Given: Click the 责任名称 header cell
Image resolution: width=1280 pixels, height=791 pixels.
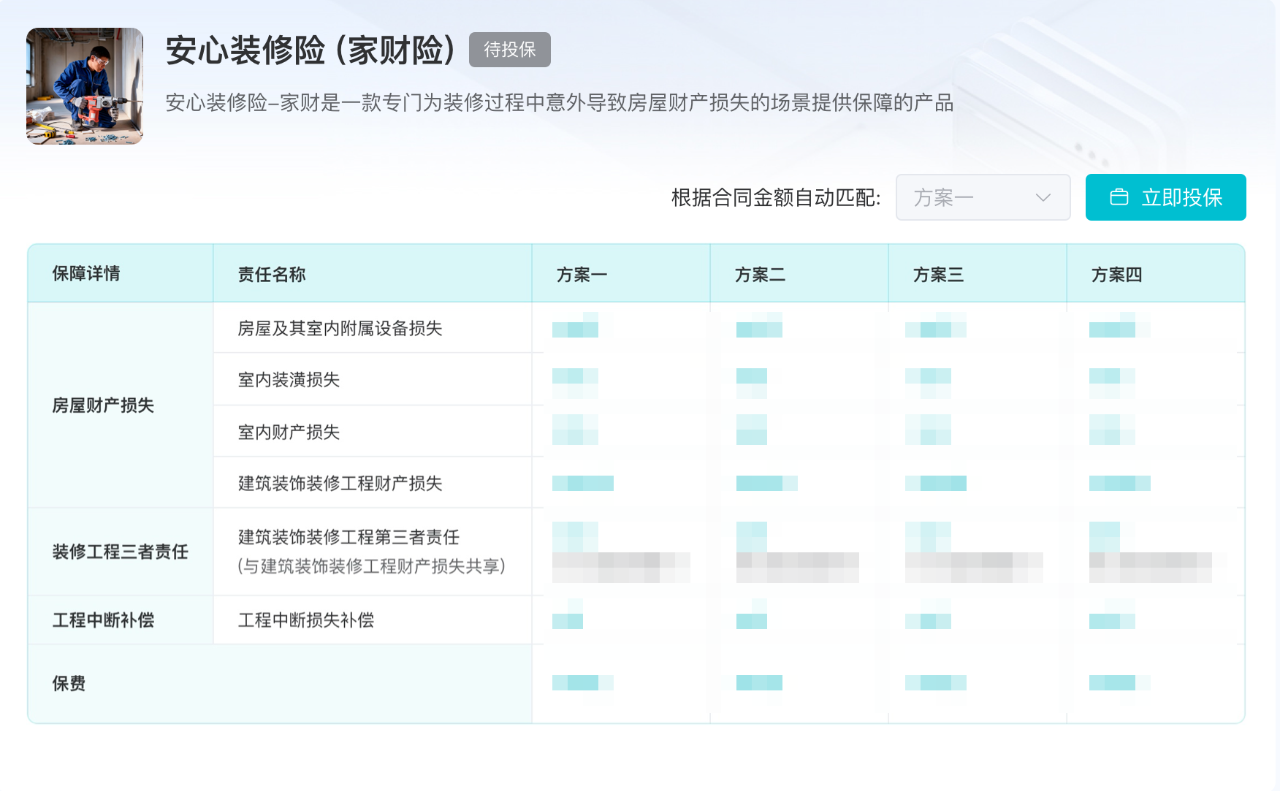Looking at the screenshot, I should [x=272, y=274].
